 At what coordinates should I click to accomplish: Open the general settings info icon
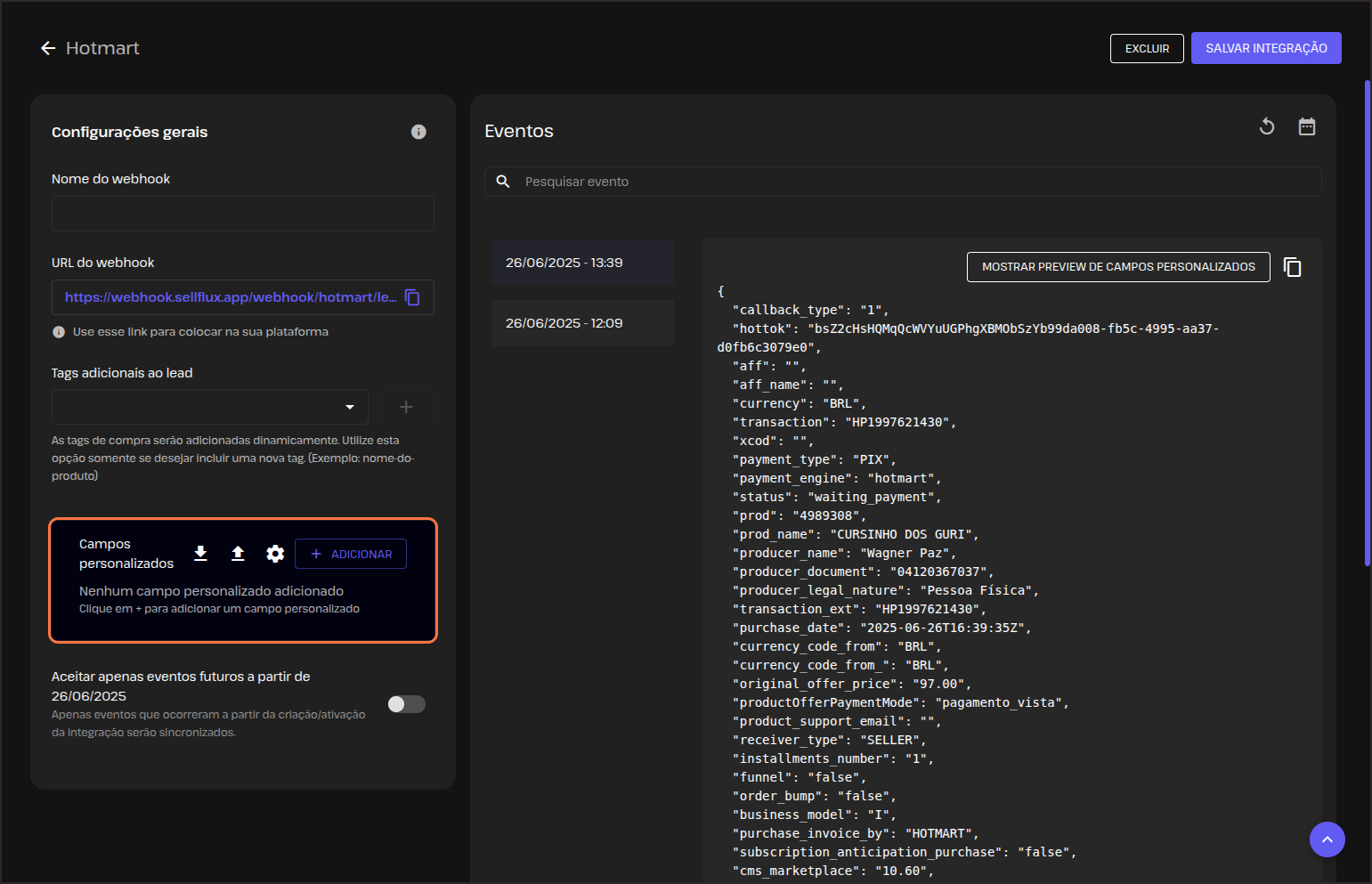pos(418,132)
